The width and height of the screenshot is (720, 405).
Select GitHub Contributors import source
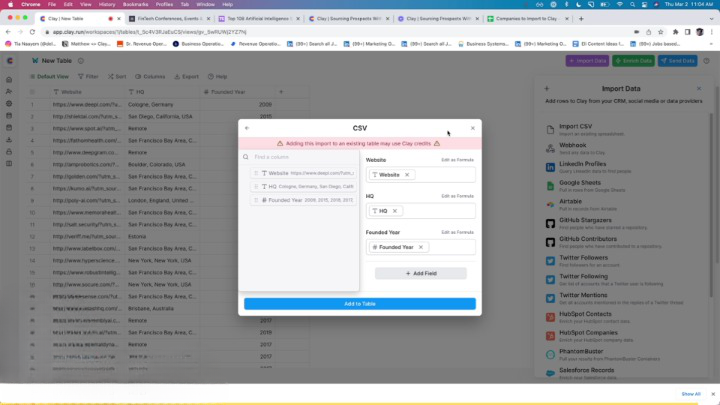(624, 242)
